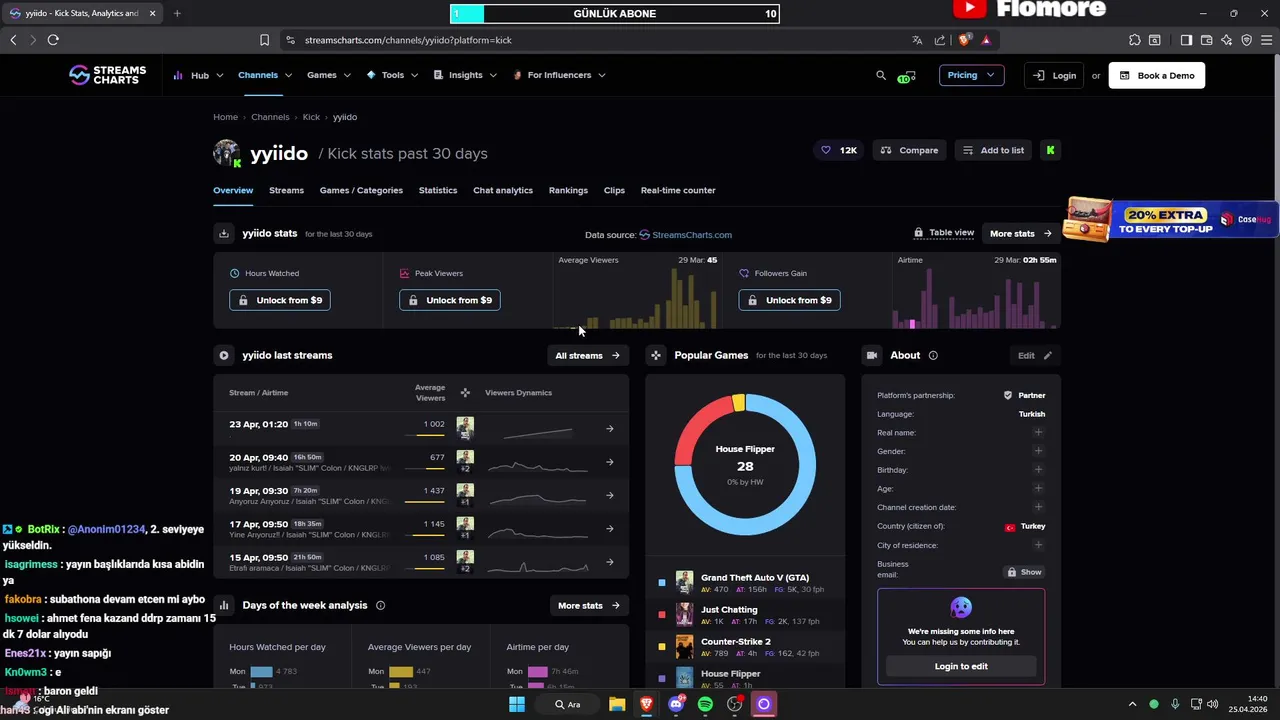This screenshot has height=720, width=1280.
Task: Add City of residence with its plus icon
Action: click(1038, 545)
